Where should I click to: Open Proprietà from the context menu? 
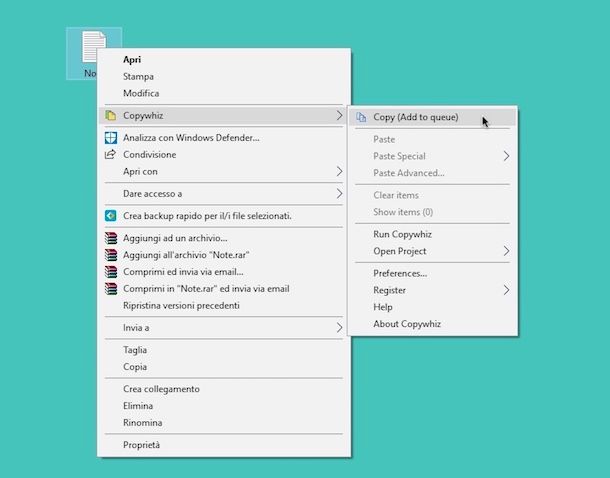224,445
